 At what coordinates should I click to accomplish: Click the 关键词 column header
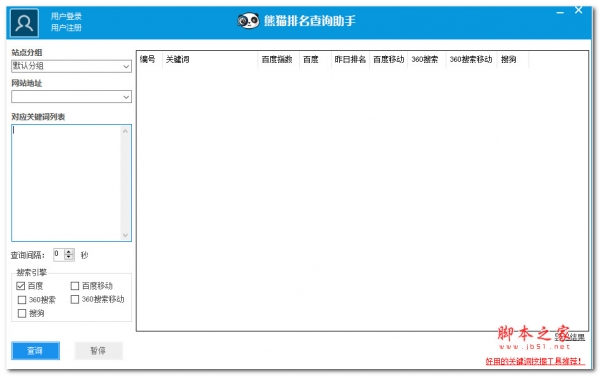coord(210,59)
